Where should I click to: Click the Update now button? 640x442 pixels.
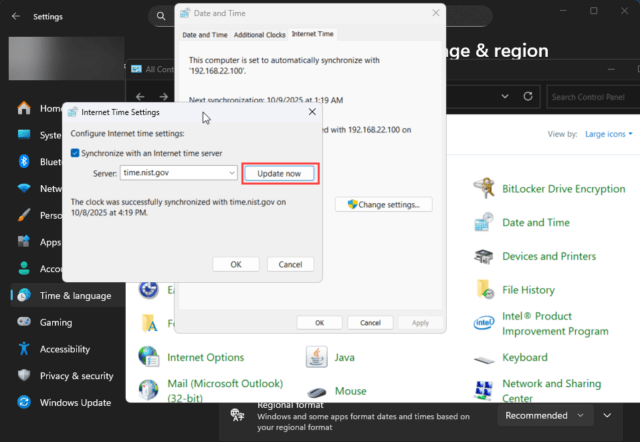pyautogui.click(x=279, y=173)
